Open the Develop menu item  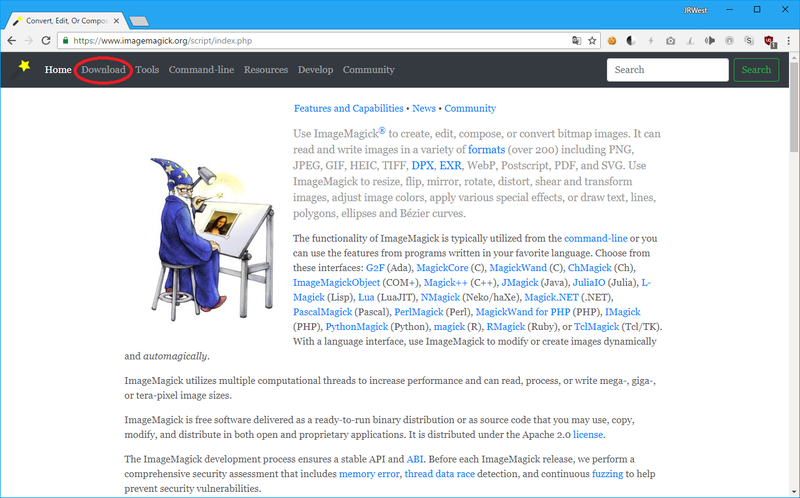pos(315,70)
